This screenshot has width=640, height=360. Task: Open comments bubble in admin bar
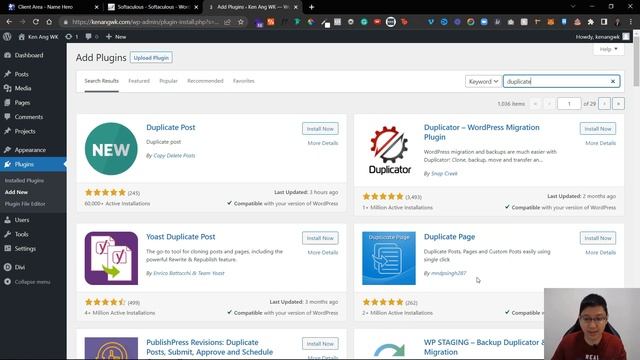tap(91, 37)
